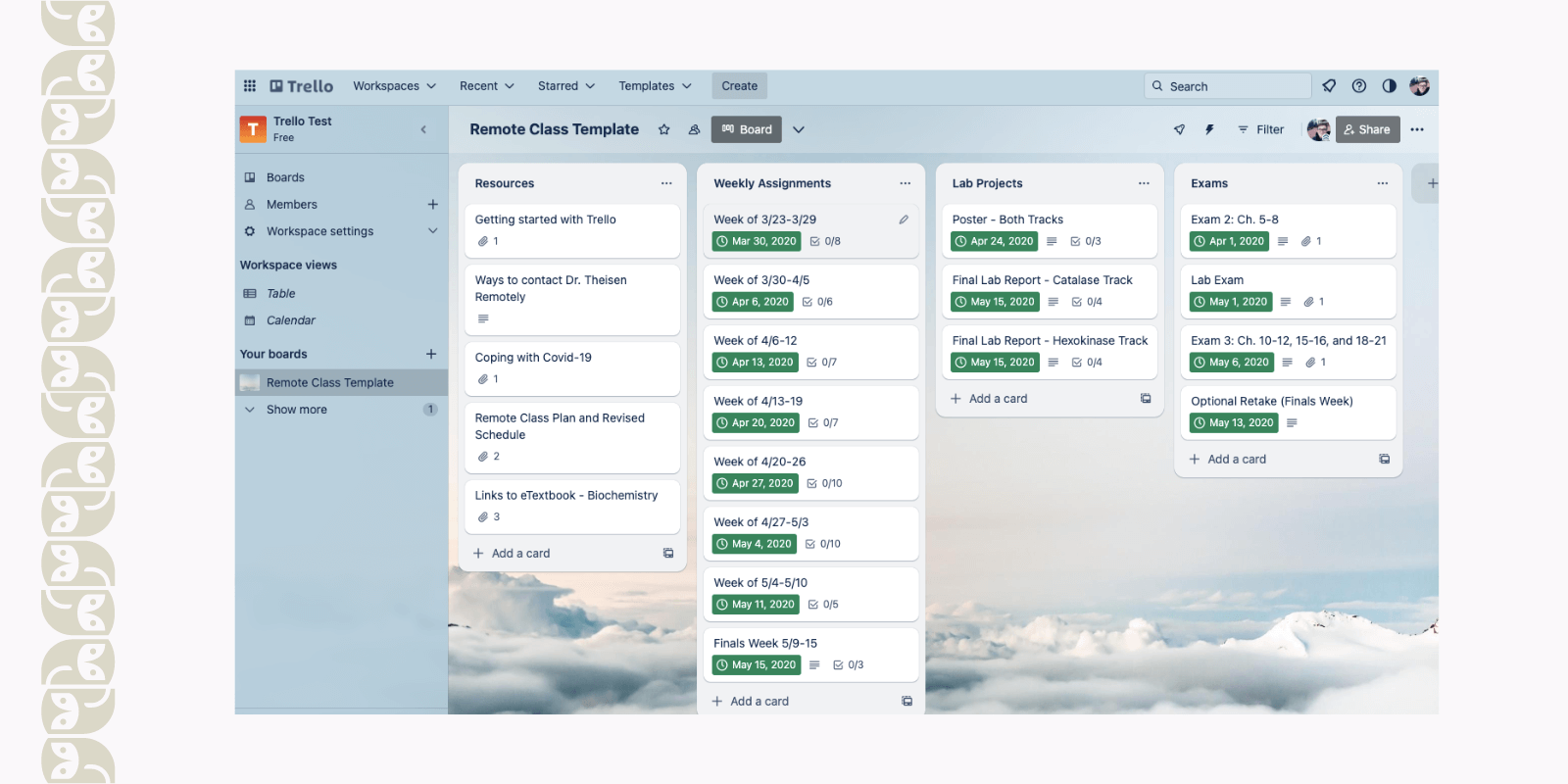This screenshot has width=1568, height=784.
Task: Edit the Week of 3/23-3/29 card pencil
Action: [904, 220]
